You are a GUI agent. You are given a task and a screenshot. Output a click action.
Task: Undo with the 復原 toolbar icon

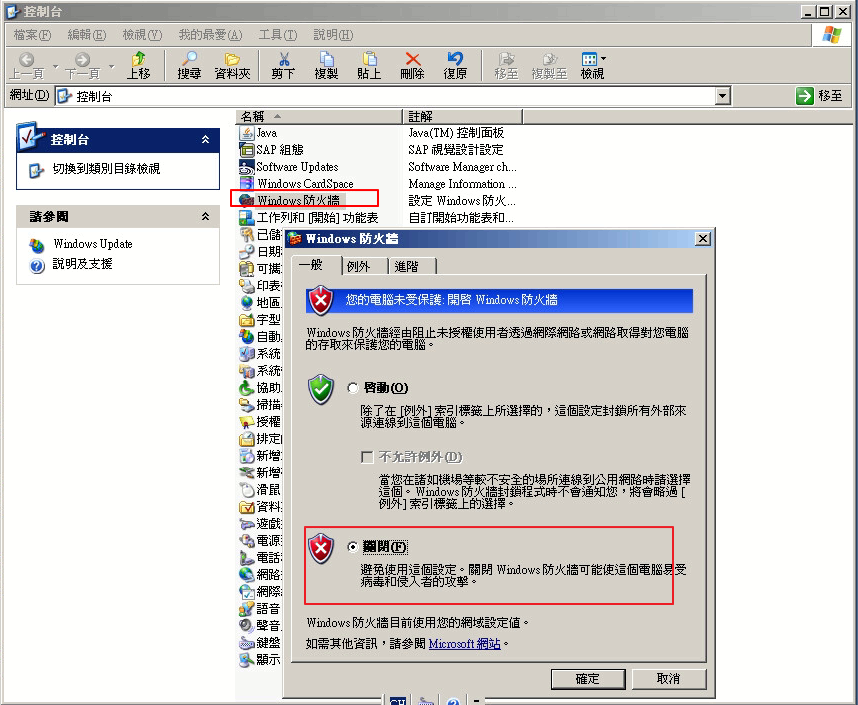pyautogui.click(x=455, y=66)
